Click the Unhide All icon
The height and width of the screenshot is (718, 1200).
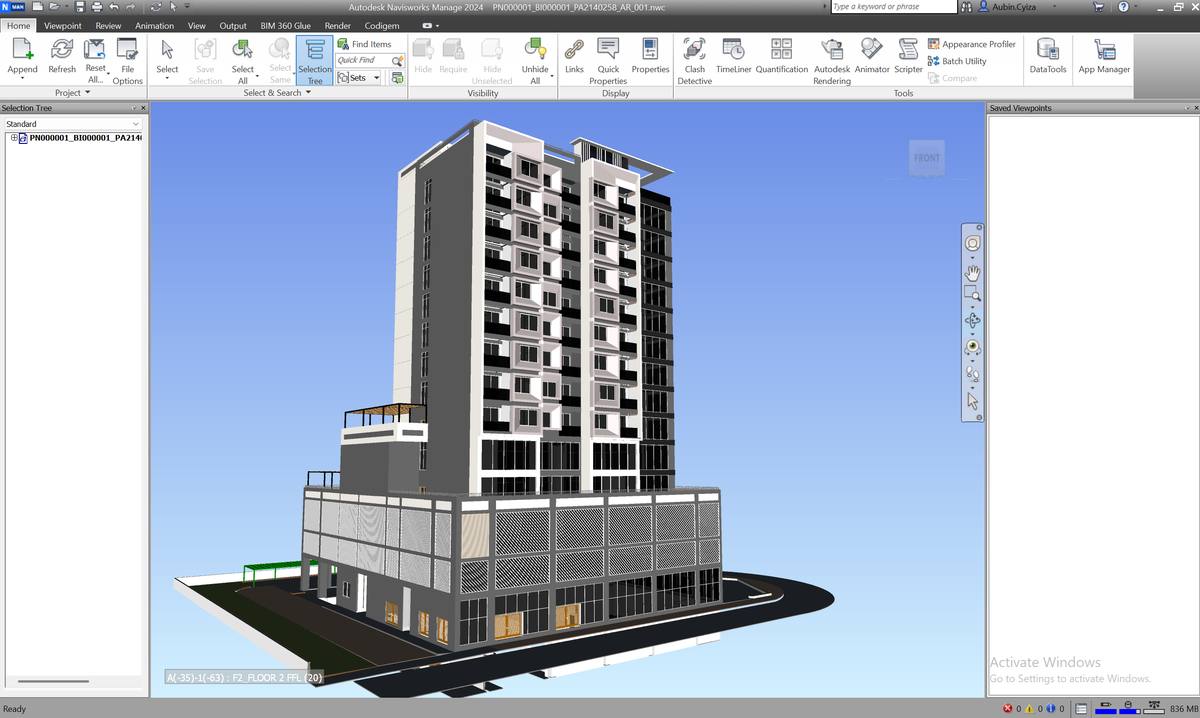pyautogui.click(x=535, y=49)
